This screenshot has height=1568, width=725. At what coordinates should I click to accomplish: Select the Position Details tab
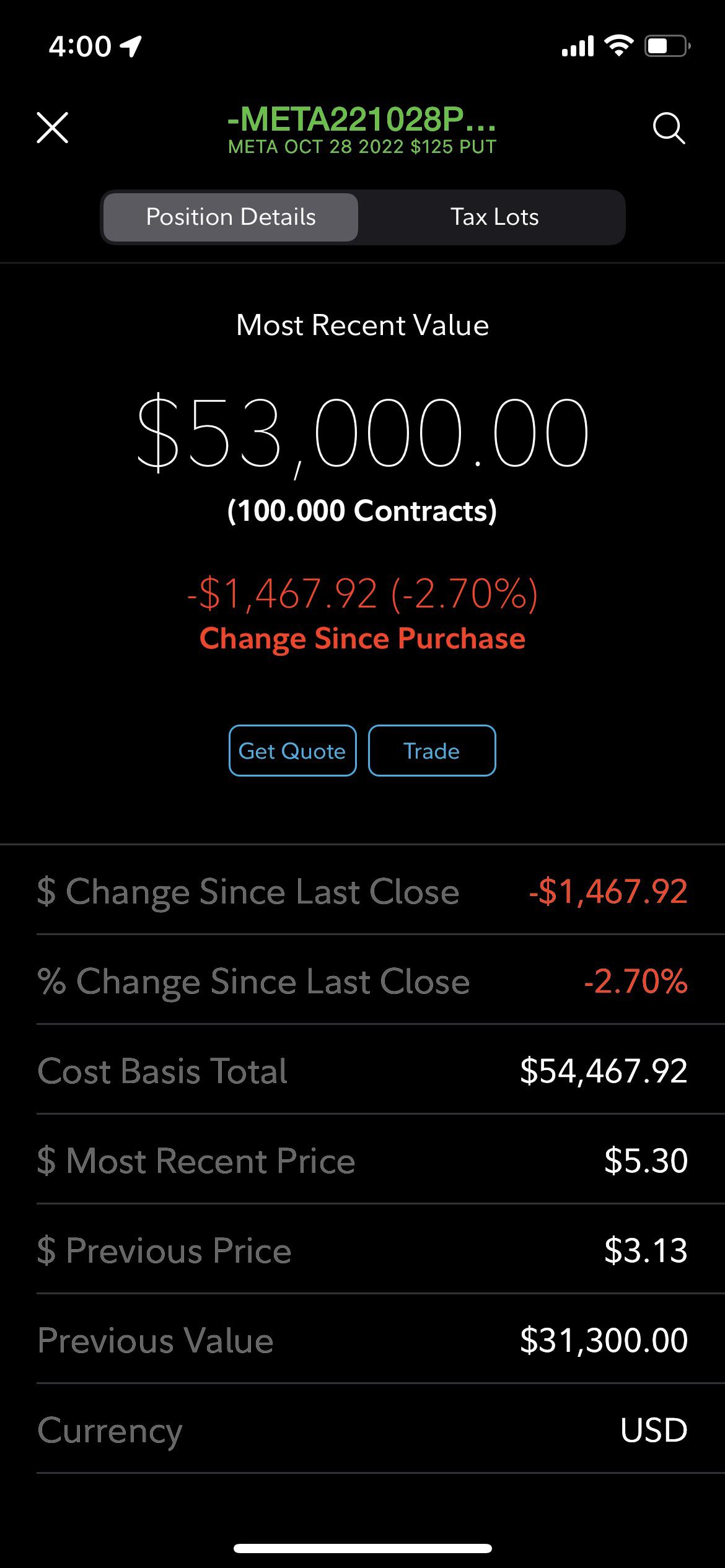pos(231,217)
